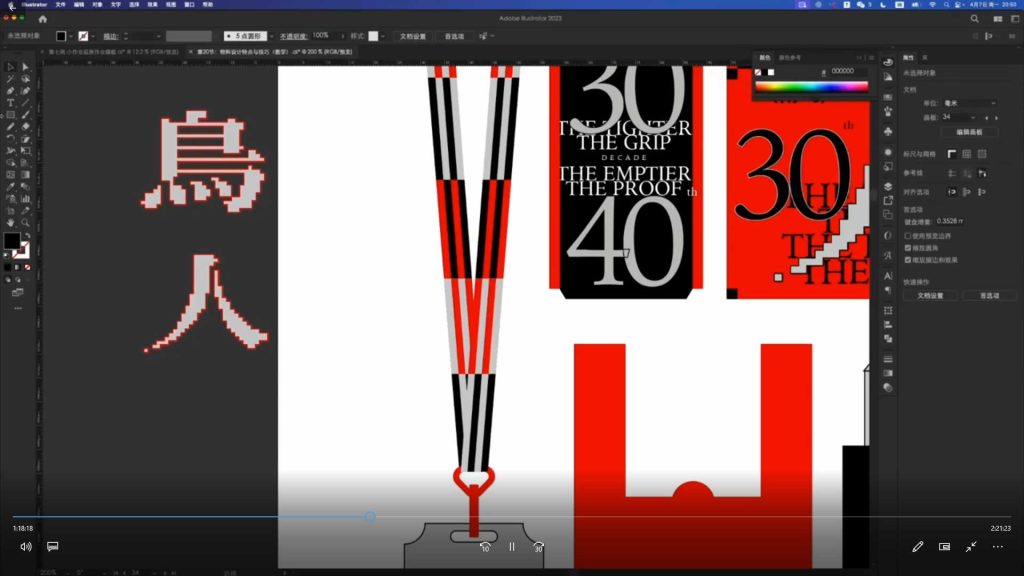Click the search magnifier in Illustrator header
The width and height of the screenshot is (1024, 576).
(975, 19)
